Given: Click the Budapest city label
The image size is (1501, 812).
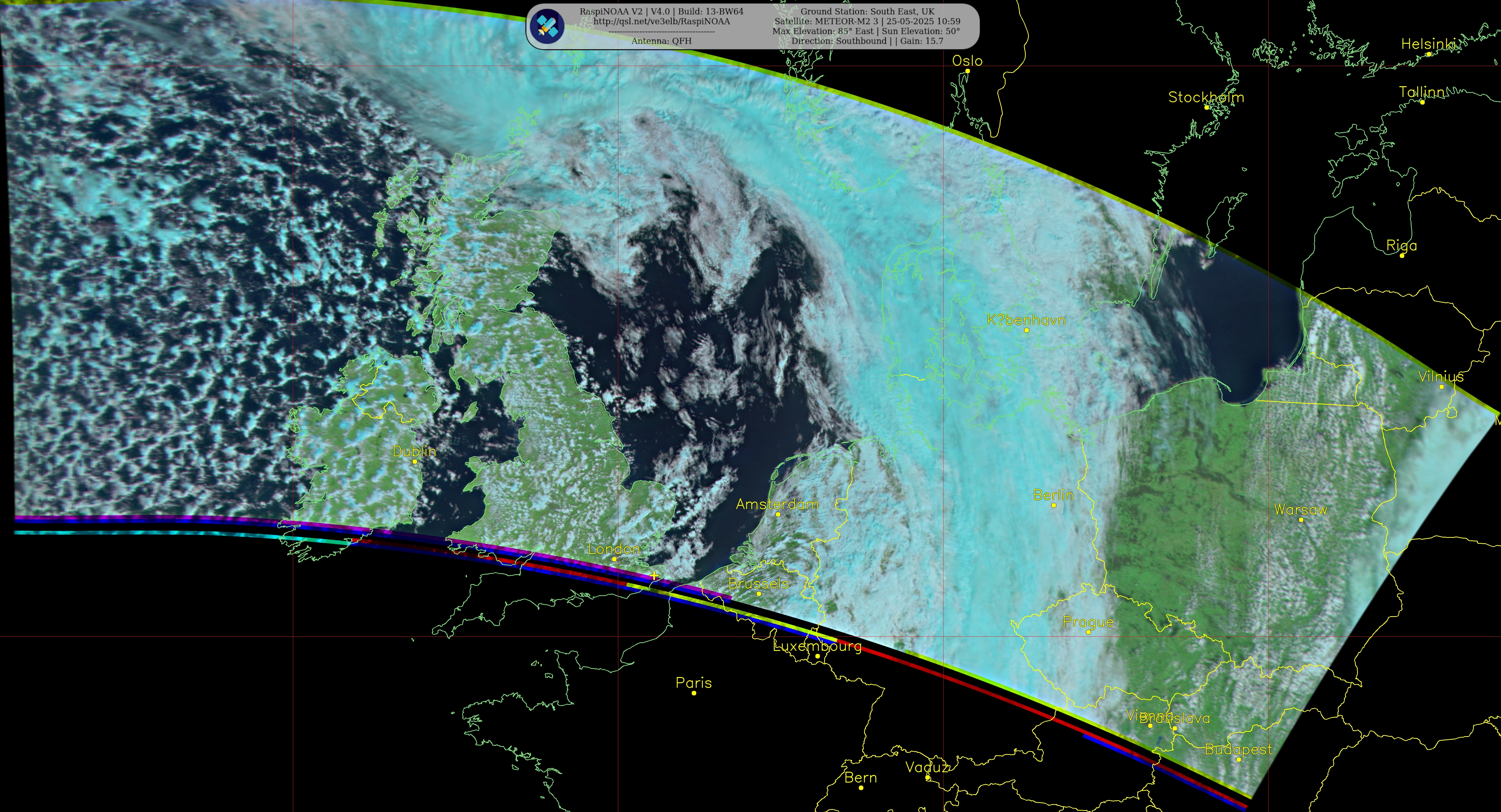Looking at the screenshot, I should [1238, 750].
